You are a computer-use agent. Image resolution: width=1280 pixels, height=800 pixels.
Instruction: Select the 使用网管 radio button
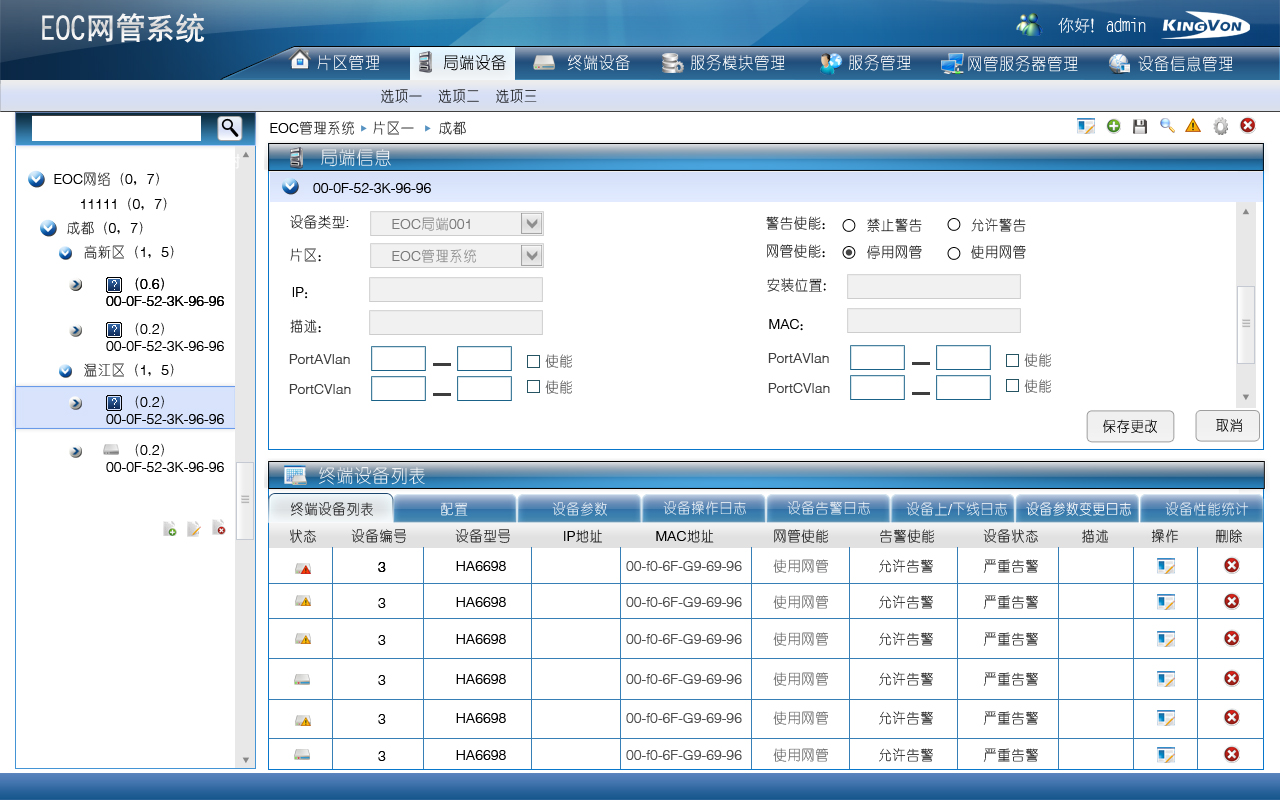(x=954, y=253)
